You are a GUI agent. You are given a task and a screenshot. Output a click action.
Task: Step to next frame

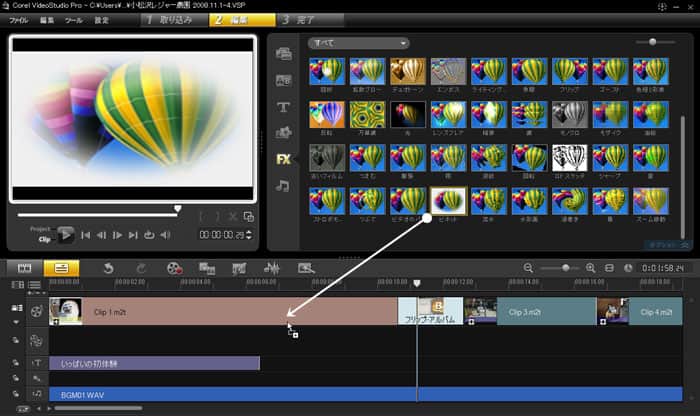(117, 235)
